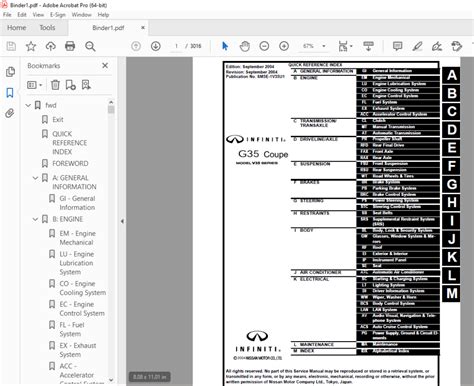
Task: Click the Zoom out minus icon
Action: tap(264, 46)
